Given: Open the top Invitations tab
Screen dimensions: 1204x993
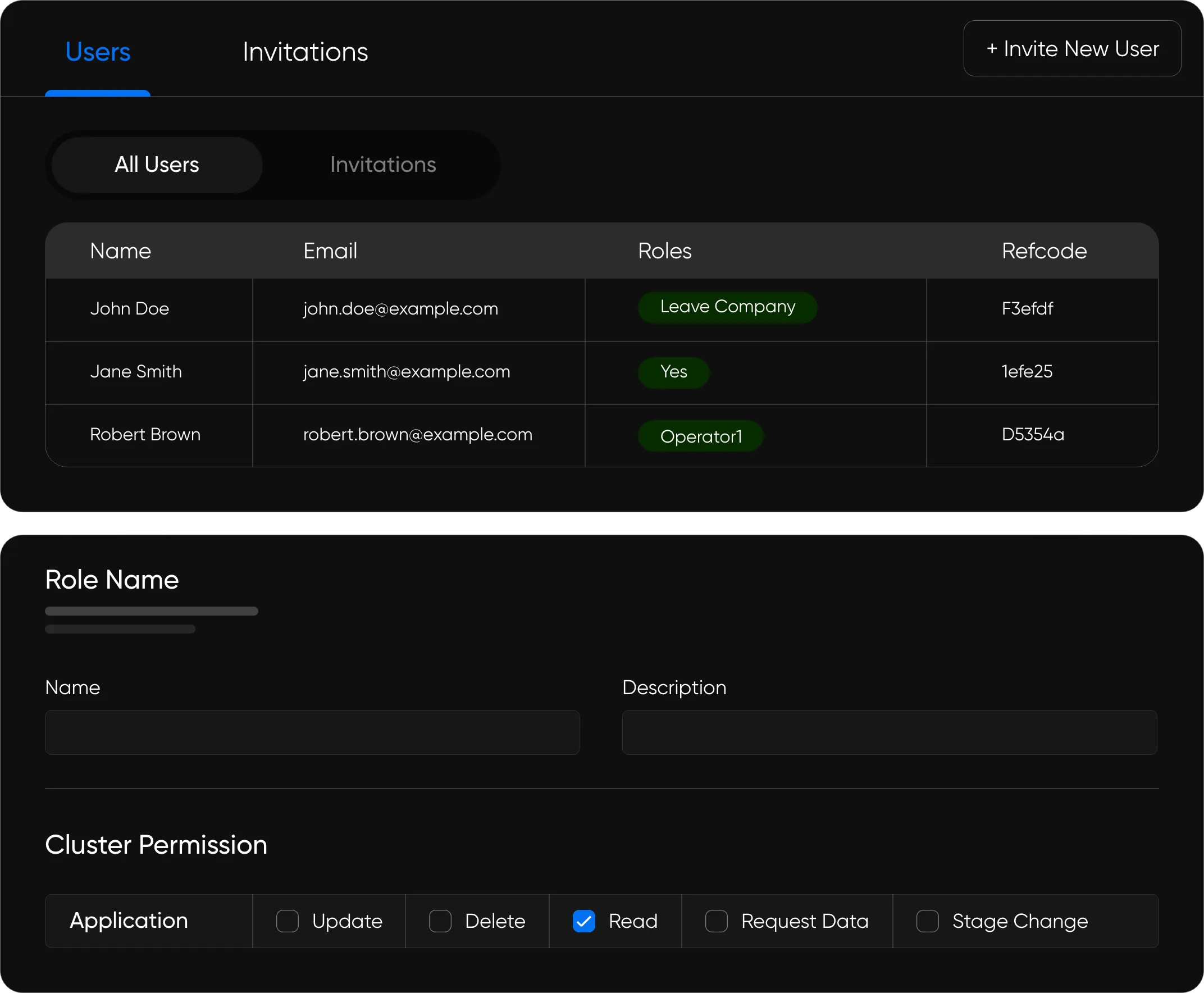Looking at the screenshot, I should 305,52.
